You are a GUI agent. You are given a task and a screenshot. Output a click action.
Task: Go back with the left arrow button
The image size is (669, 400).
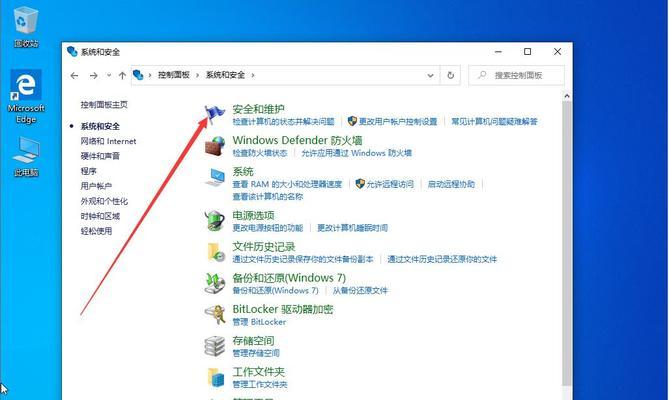click(74, 75)
